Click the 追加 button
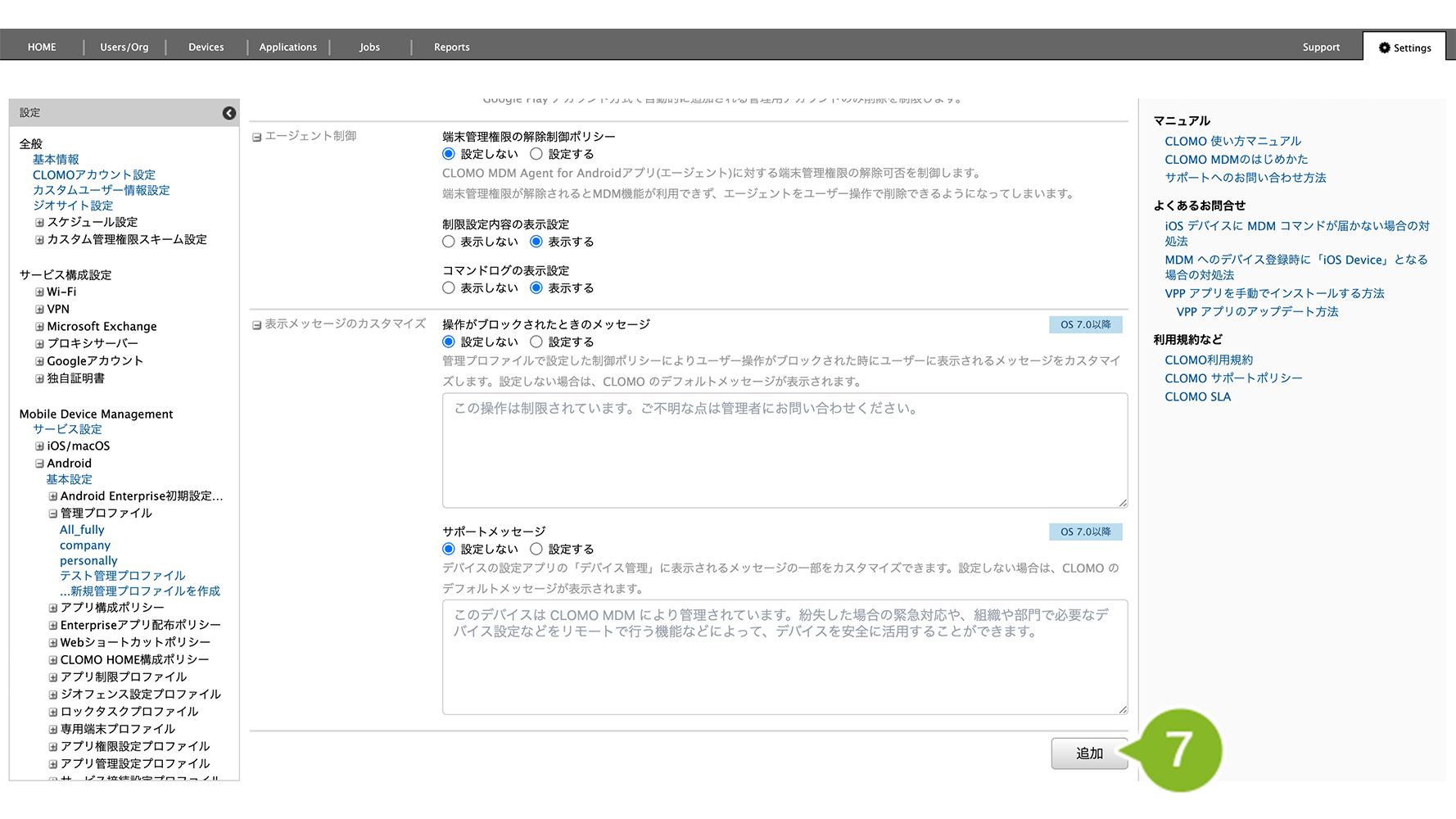This screenshot has height=819, width=1456. point(1088,753)
